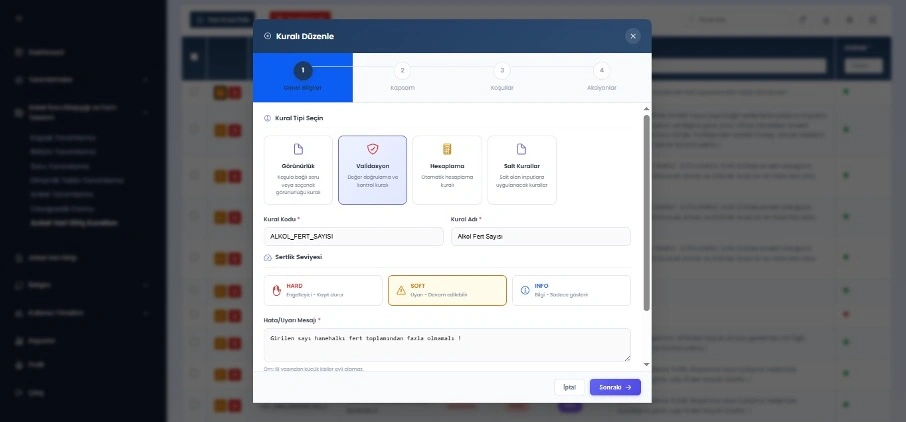906x422 pixels.
Task: Click the Hata/Uyarı Mesajı text area
Action: [x=447, y=344]
